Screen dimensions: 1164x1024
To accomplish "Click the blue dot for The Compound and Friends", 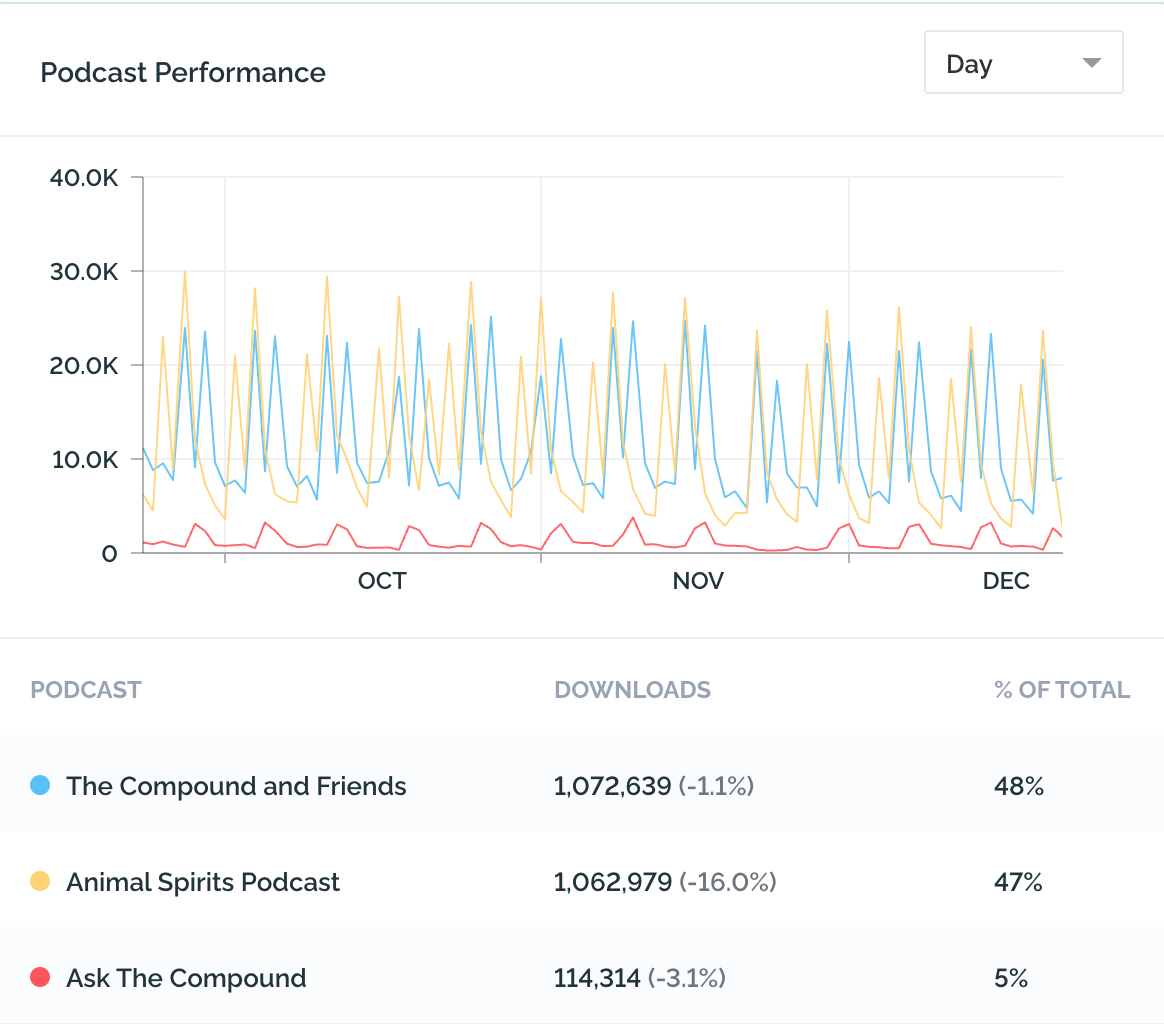I will [40, 785].
